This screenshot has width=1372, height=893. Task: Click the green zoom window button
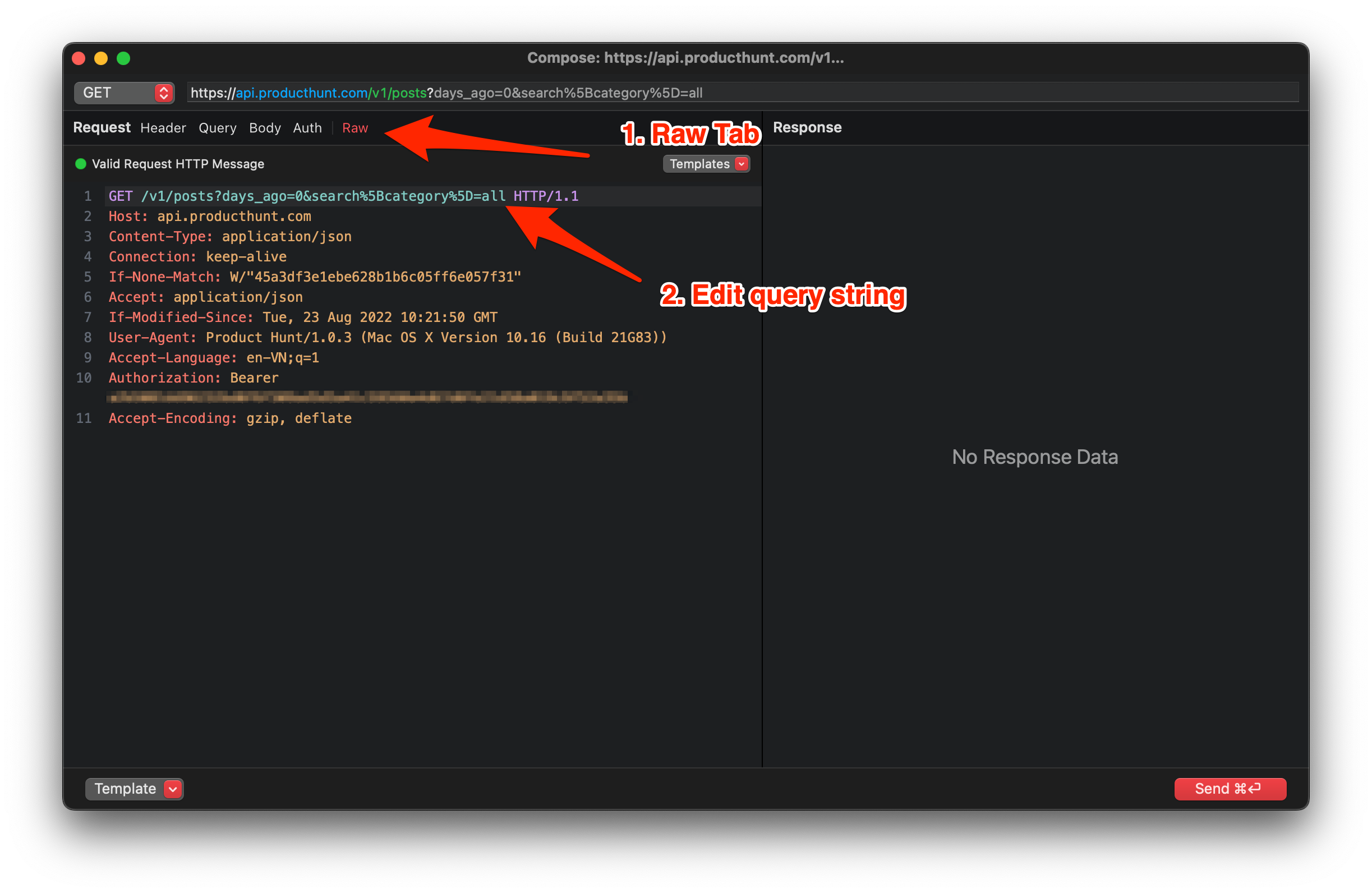click(123, 58)
